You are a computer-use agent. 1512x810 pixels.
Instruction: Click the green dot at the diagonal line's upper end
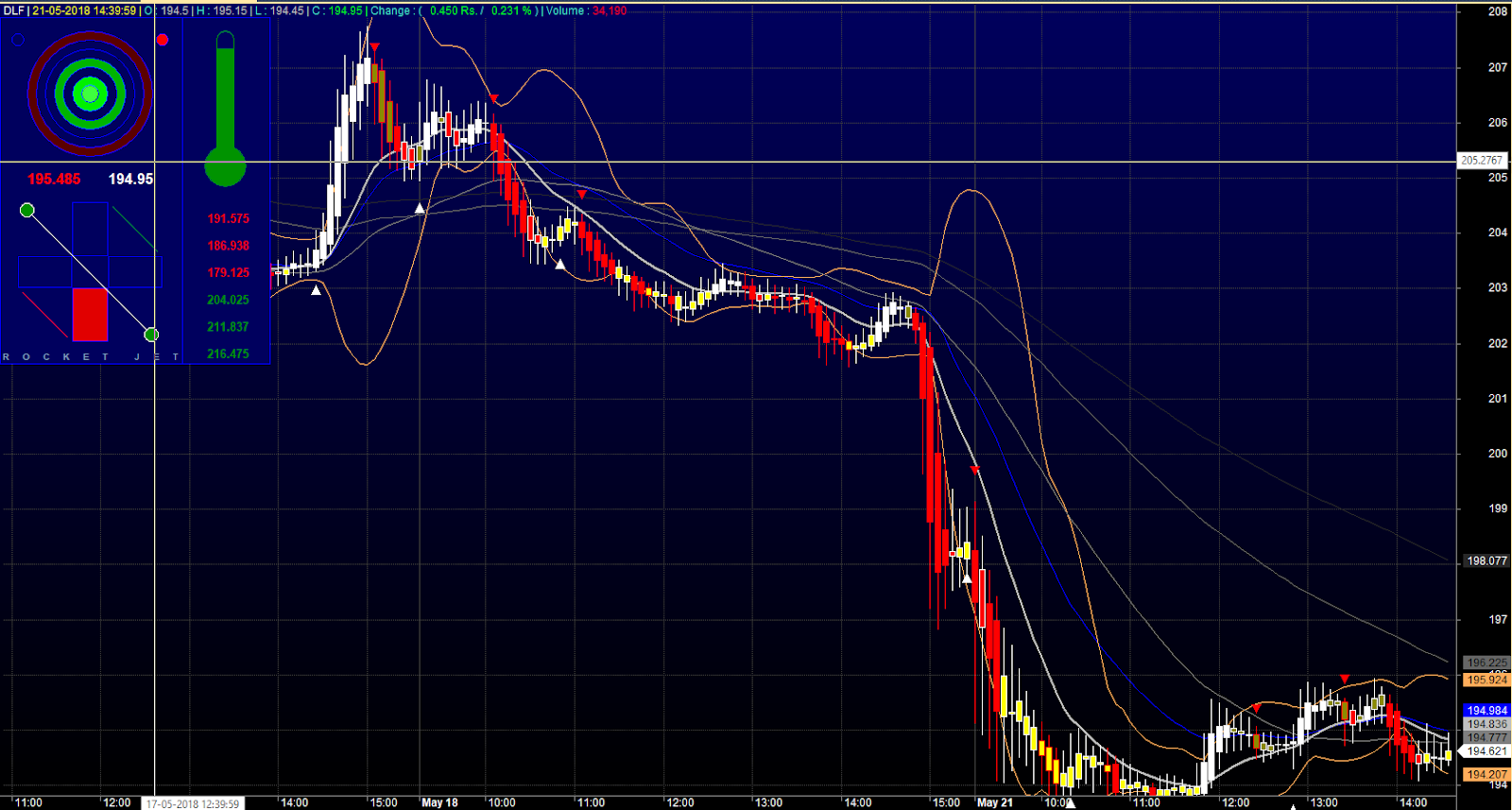27,210
